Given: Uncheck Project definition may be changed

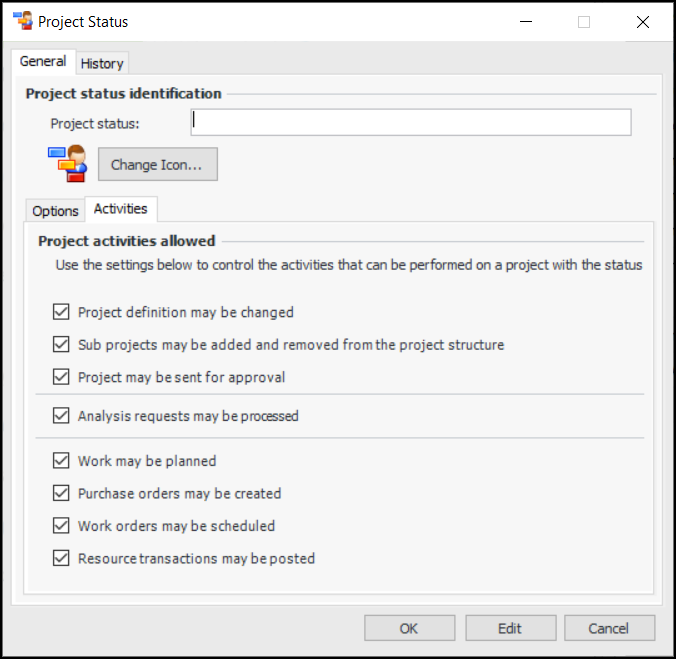Looking at the screenshot, I should (61, 313).
